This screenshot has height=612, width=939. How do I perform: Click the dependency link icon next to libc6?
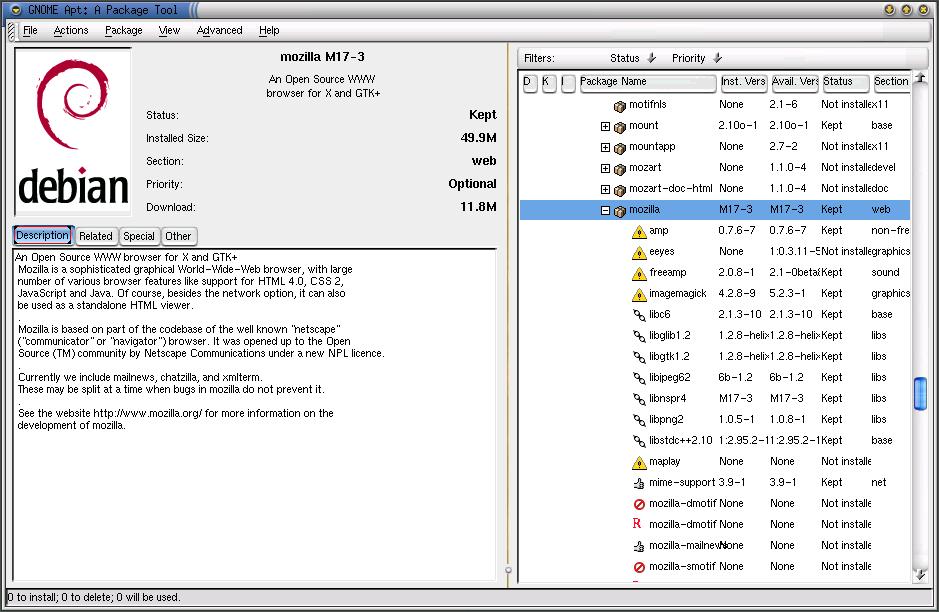(x=639, y=314)
